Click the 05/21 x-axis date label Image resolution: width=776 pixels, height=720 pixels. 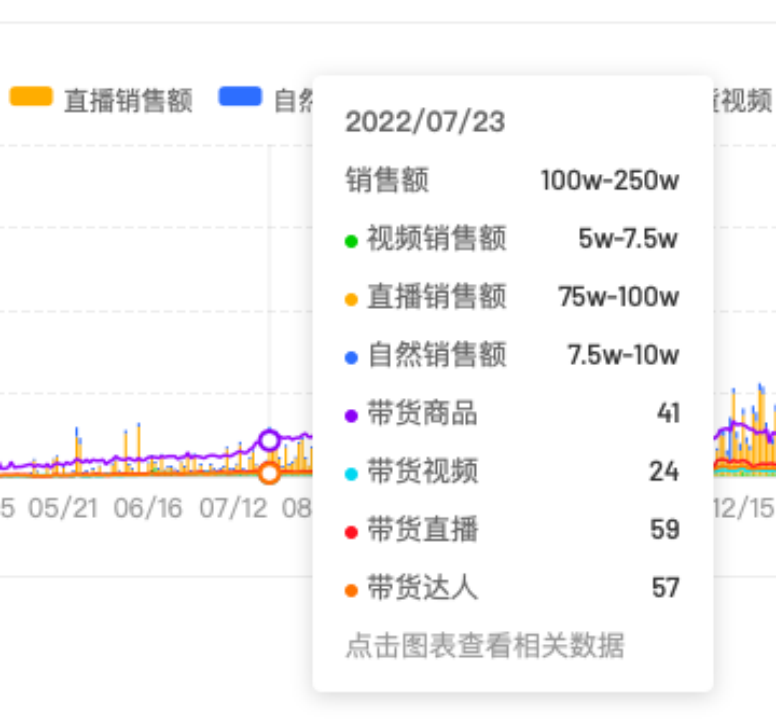click(x=63, y=508)
